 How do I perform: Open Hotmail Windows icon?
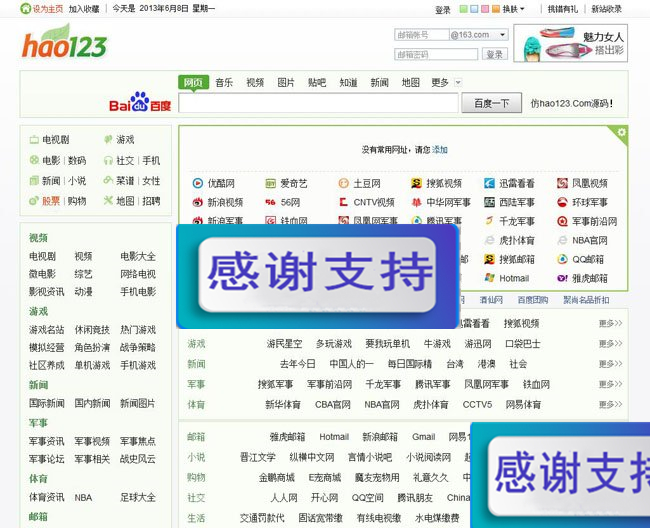coord(489,278)
